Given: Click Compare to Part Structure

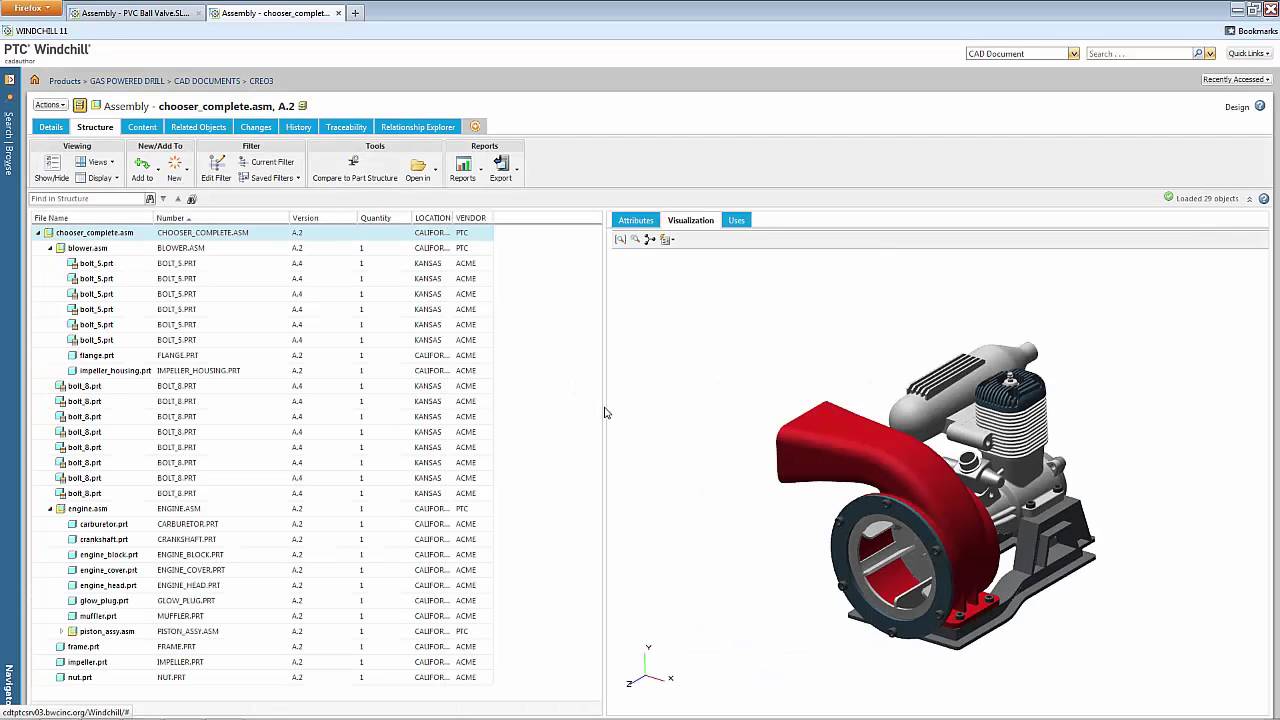Looking at the screenshot, I should pos(355,168).
